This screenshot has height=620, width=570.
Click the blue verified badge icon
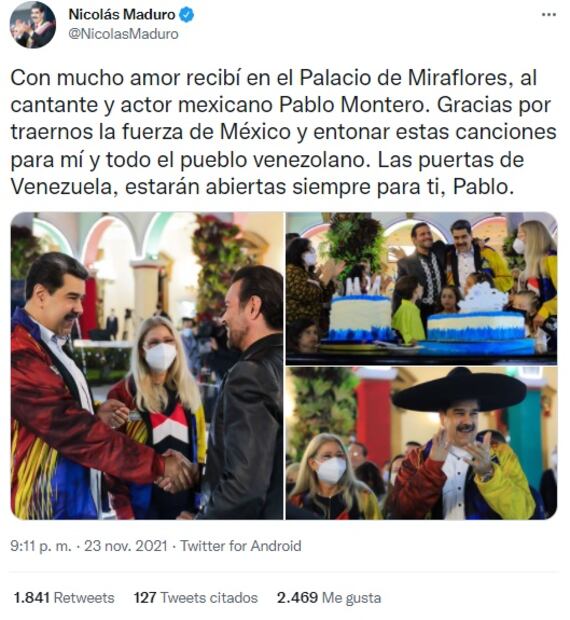(x=187, y=15)
